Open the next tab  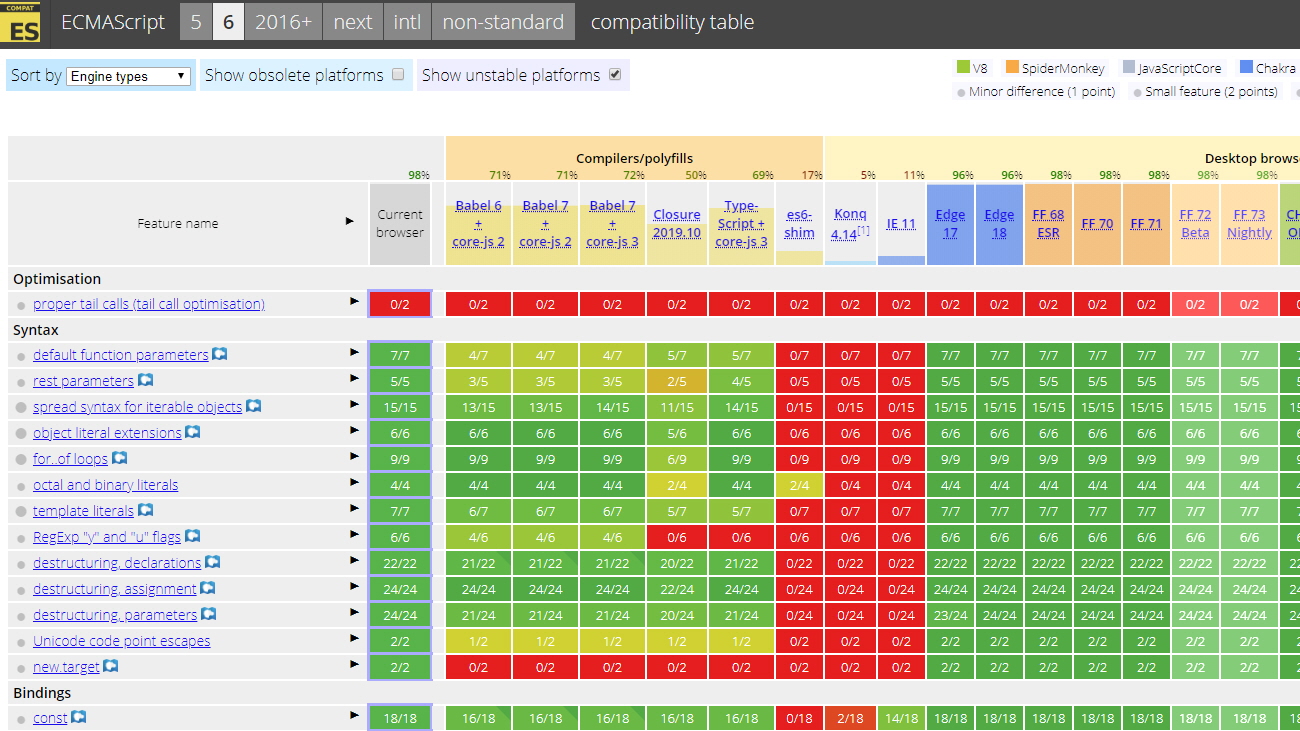(x=353, y=22)
